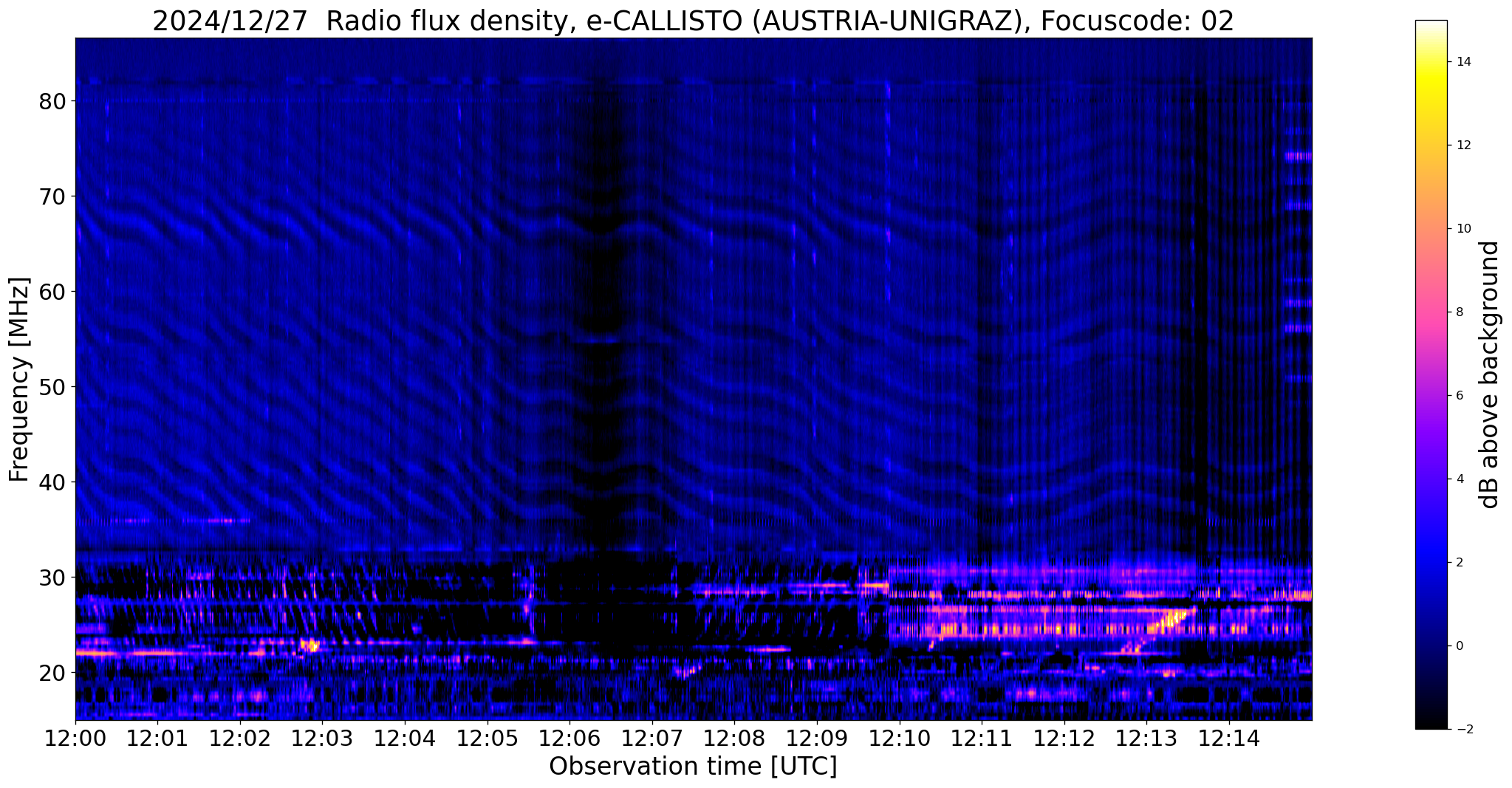Click the colorbar tick label 8

pos(1459,312)
